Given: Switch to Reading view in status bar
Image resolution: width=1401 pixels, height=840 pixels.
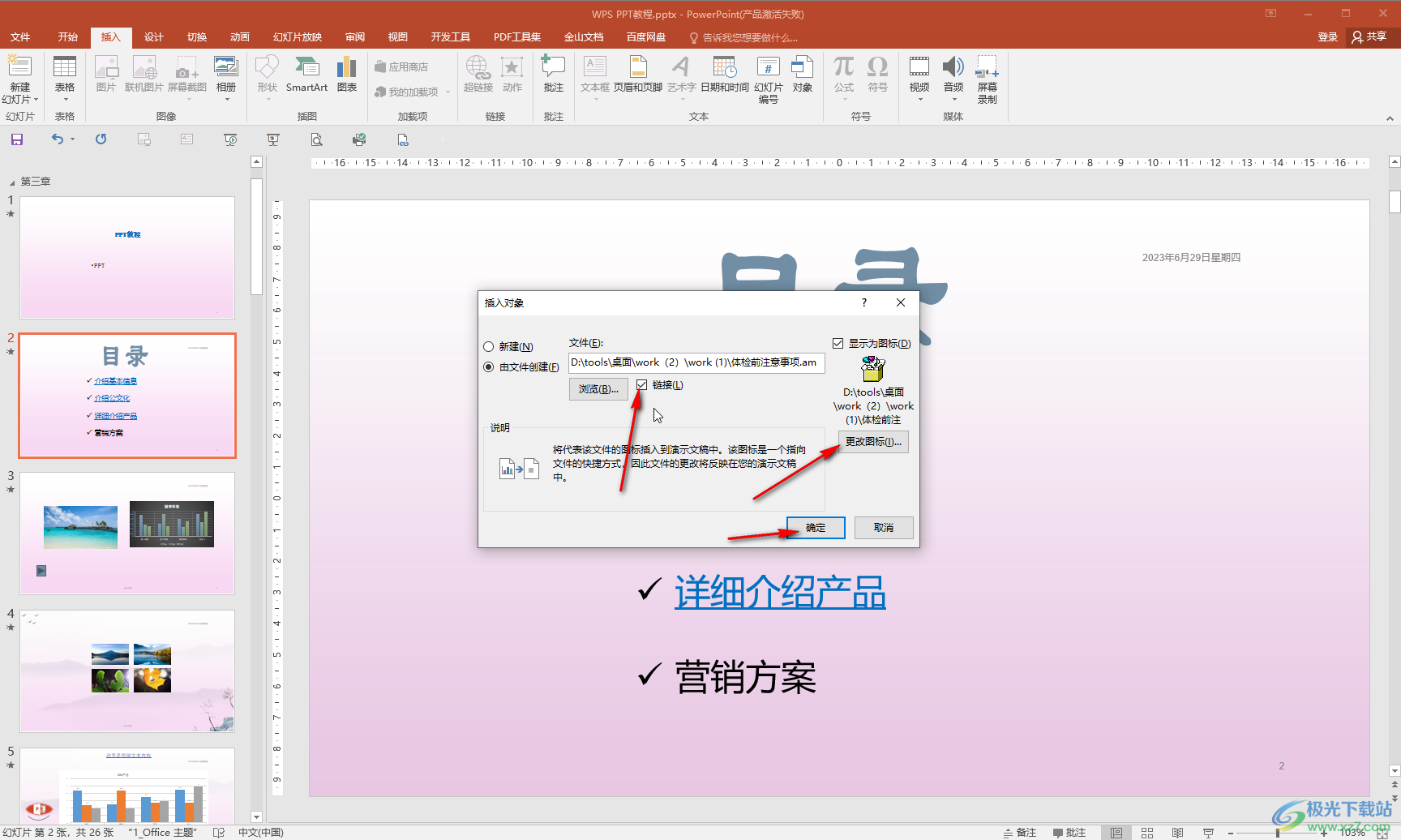Looking at the screenshot, I should pos(1177,833).
